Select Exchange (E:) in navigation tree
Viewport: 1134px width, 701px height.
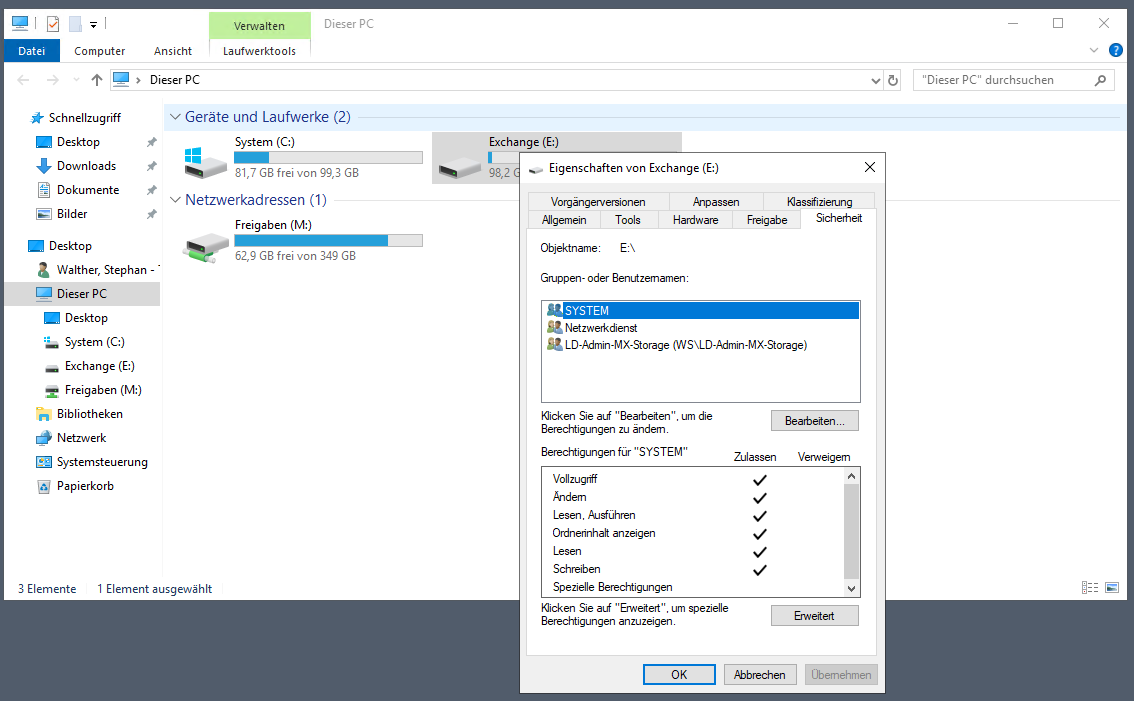99,365
